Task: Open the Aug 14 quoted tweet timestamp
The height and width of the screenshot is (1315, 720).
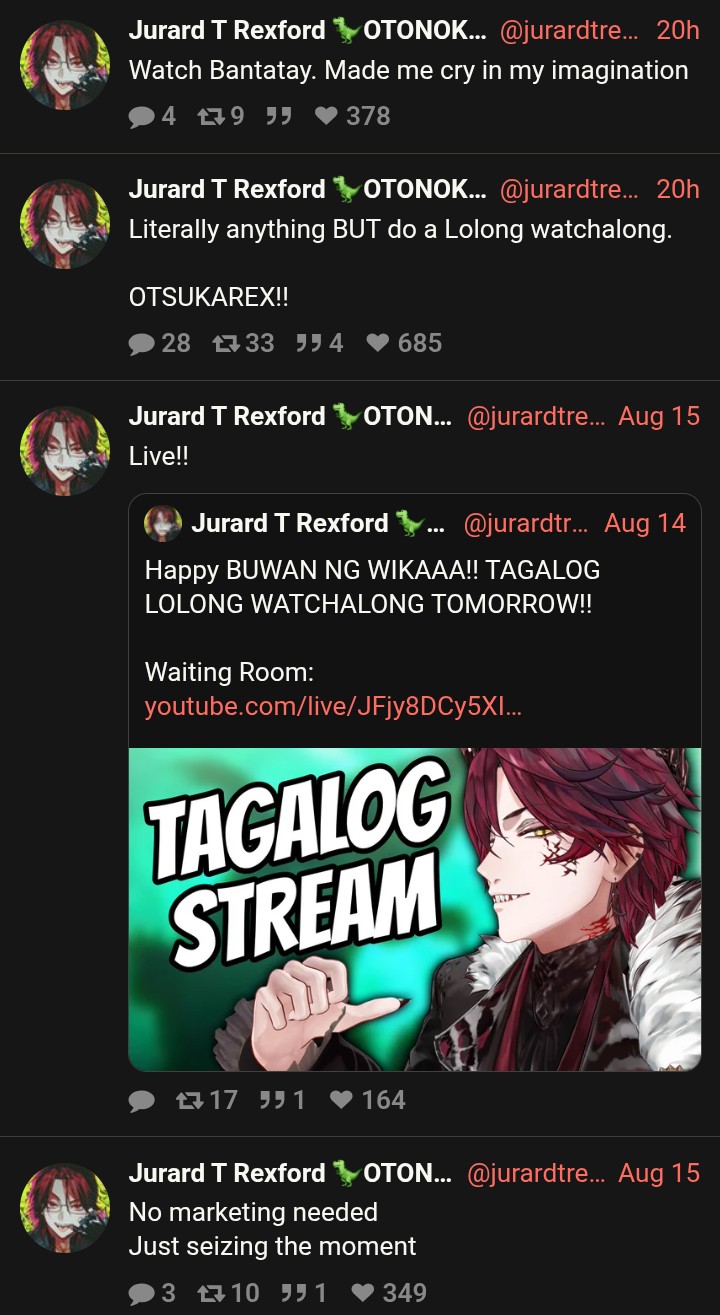Action: click(x=645, y=523)
